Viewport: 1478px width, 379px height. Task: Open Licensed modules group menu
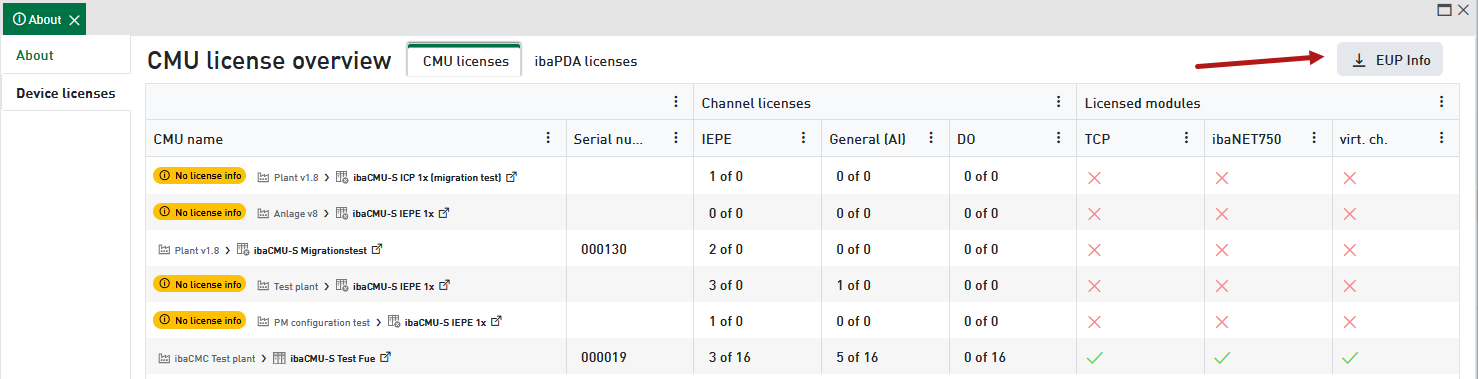1441,102
